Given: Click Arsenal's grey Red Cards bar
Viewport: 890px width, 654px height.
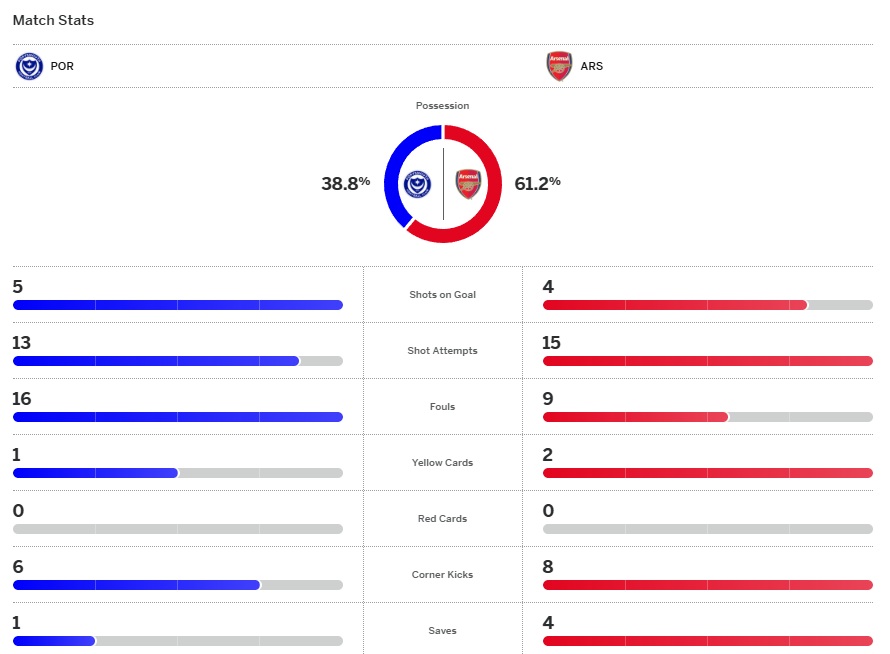Looking at the screenshot, I should point(708,529).
